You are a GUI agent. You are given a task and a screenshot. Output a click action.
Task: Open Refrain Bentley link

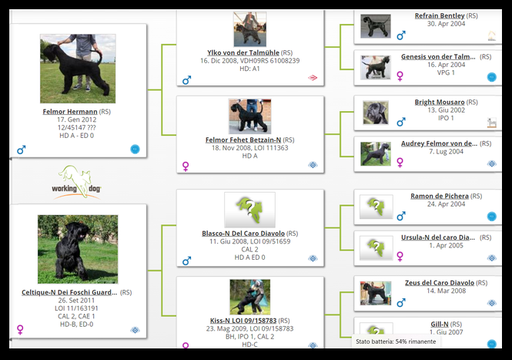pyautogui.click(x=439, y=16)
